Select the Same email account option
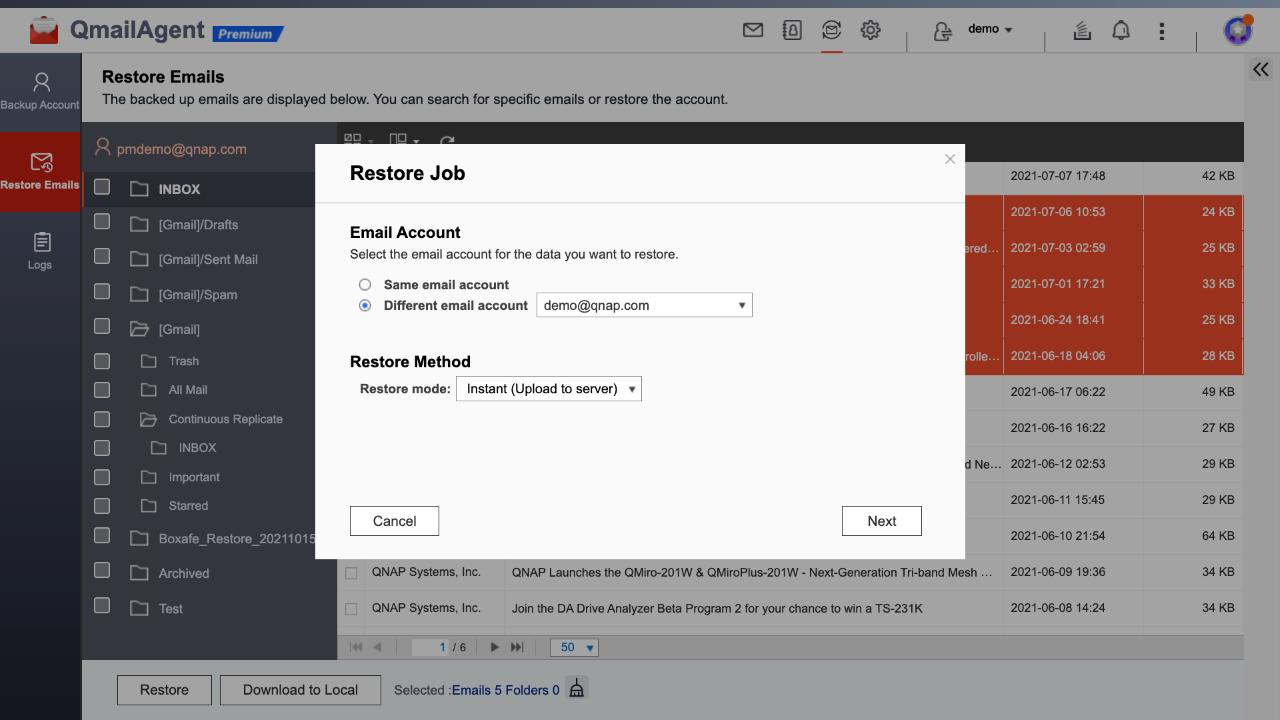 [x=365, y=285]
